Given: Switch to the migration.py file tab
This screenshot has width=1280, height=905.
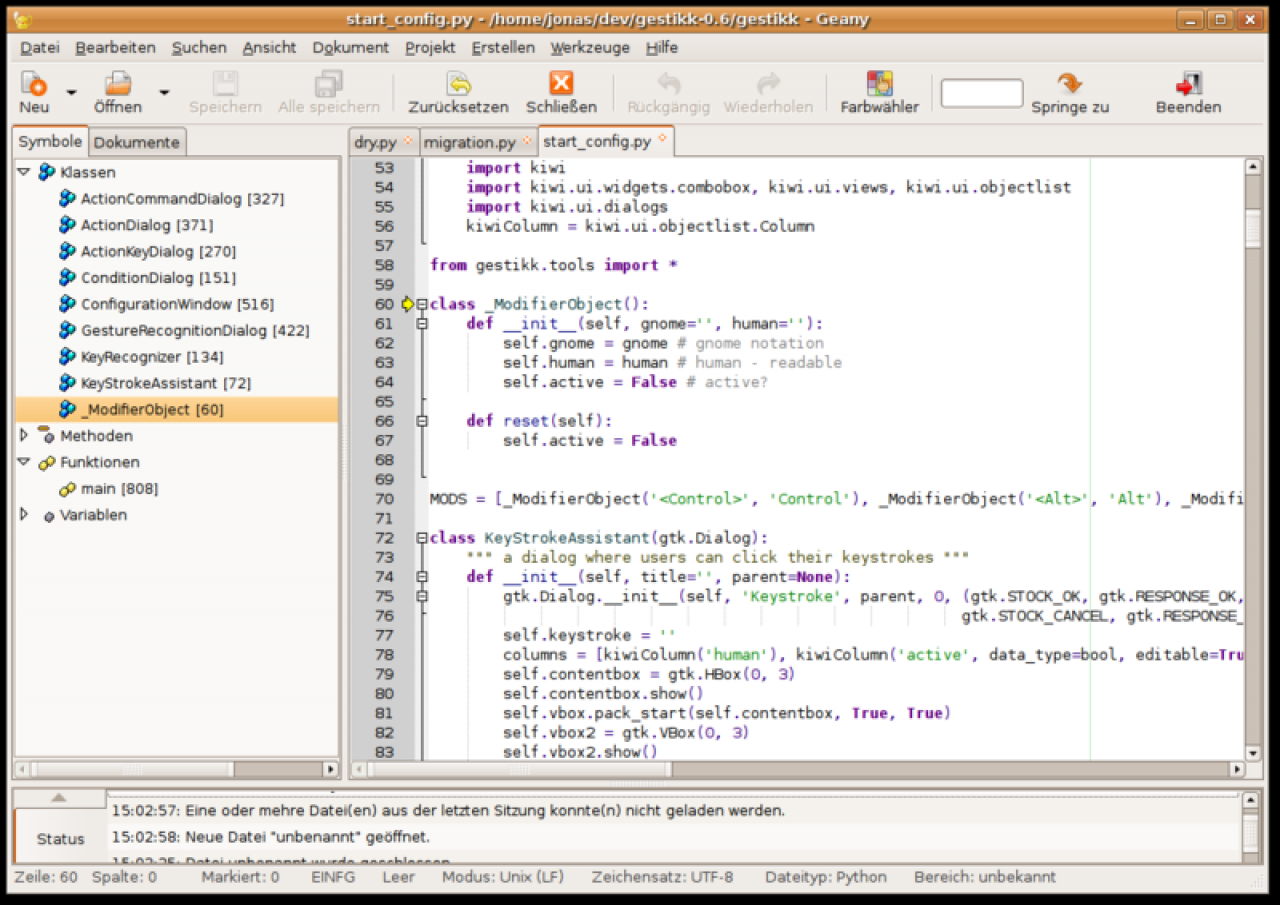Looking at the screenshot, I should click(478, 142).
